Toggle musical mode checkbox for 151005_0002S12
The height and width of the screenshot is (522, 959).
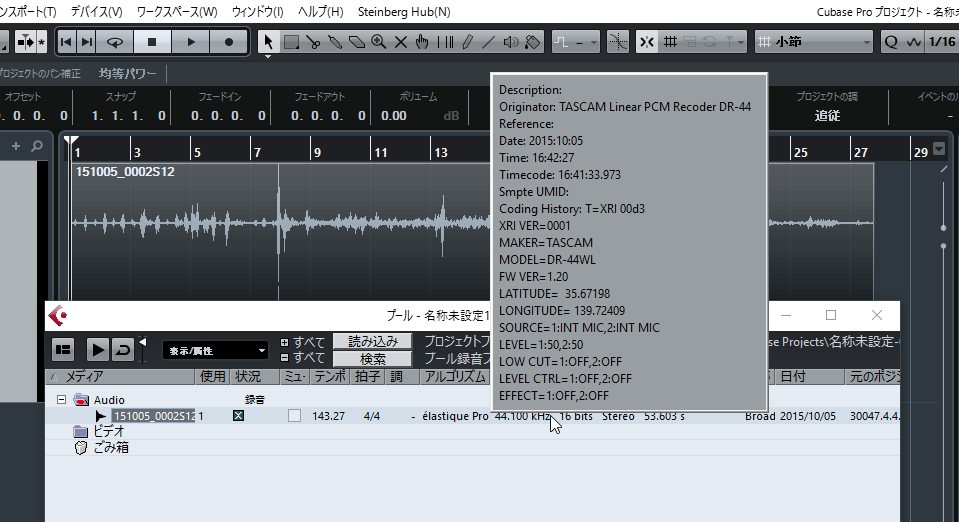294,416
